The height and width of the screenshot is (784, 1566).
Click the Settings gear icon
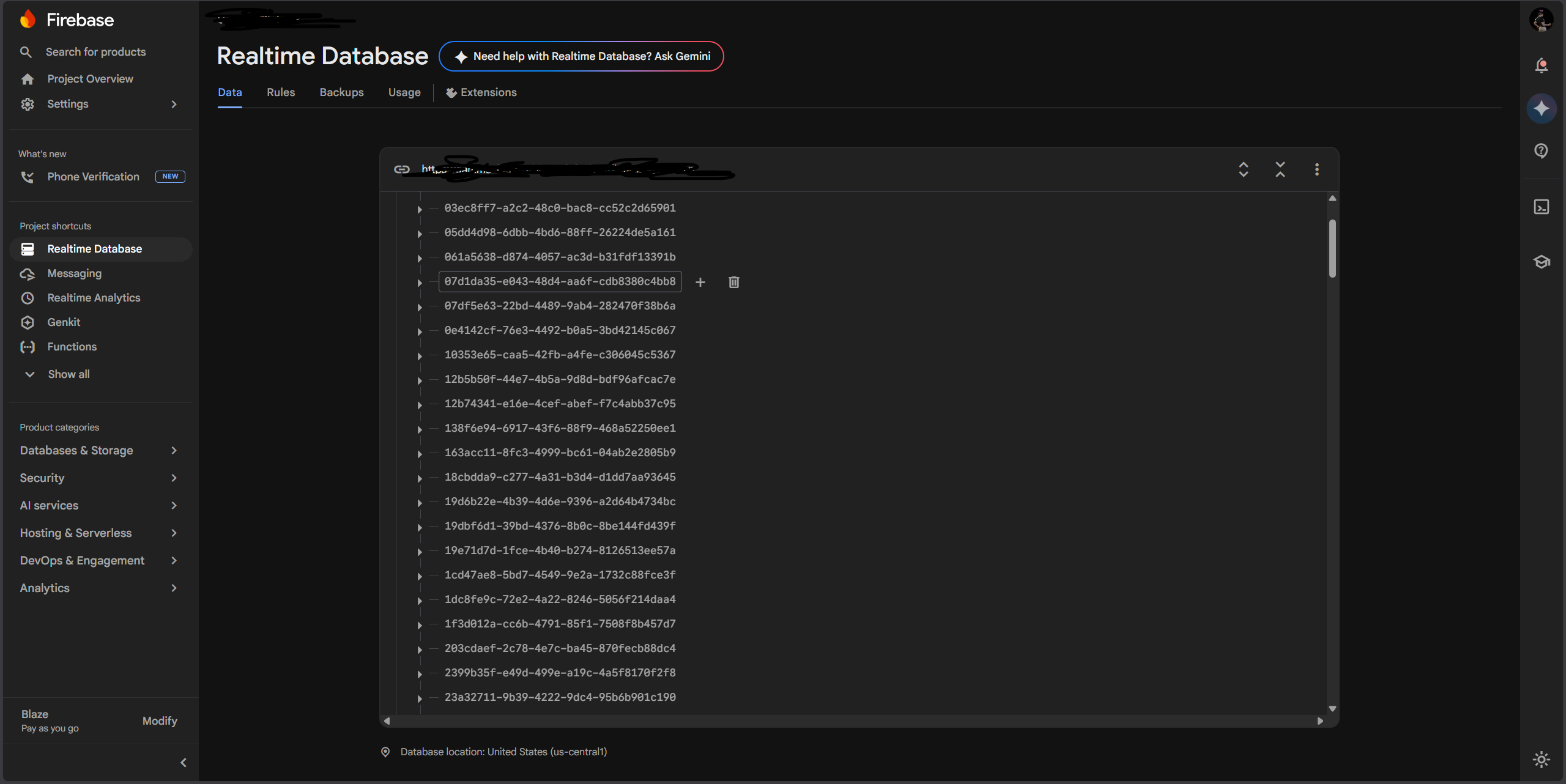pos(28,104)
